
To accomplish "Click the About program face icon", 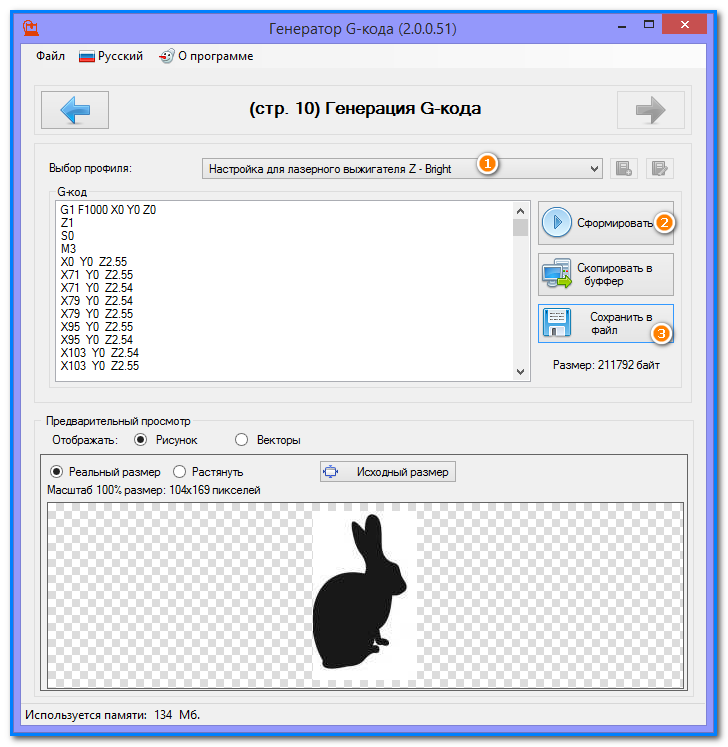I will pyautogui.click(x=166, y=56).
